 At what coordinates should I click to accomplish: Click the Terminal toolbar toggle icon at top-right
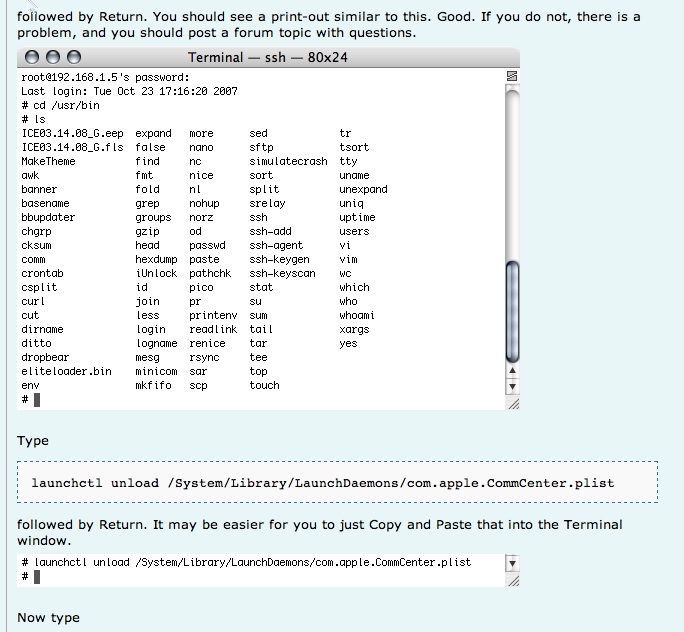point(512,76)
